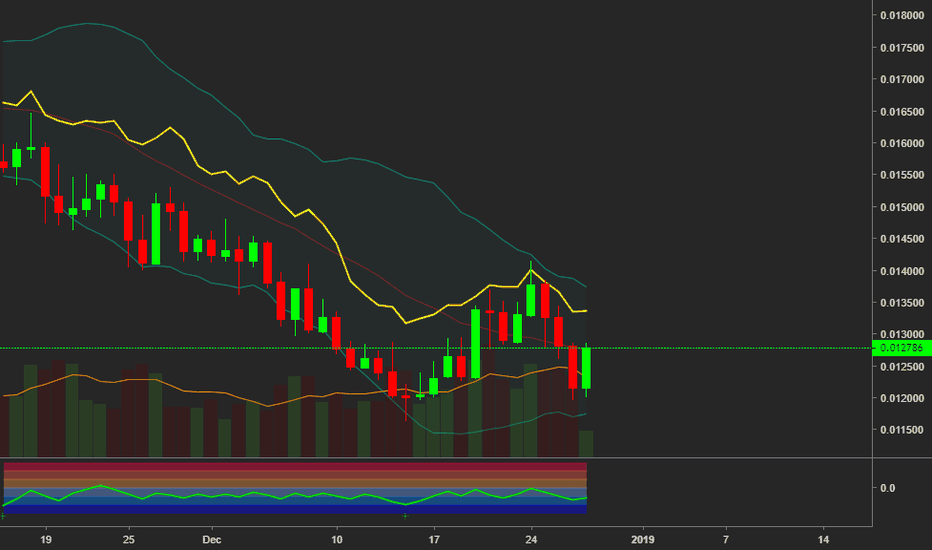Click the 10 date label
The width and height of the screenshot is (932, 550).
337,540
